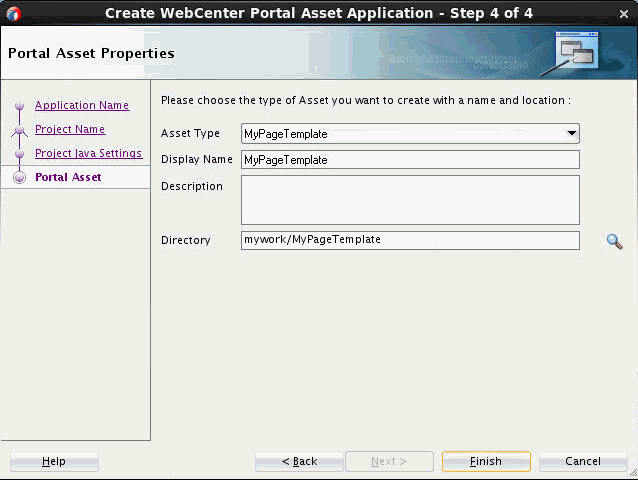Click the wizard banner window icon
638x480 pixels.
point(576,52)
